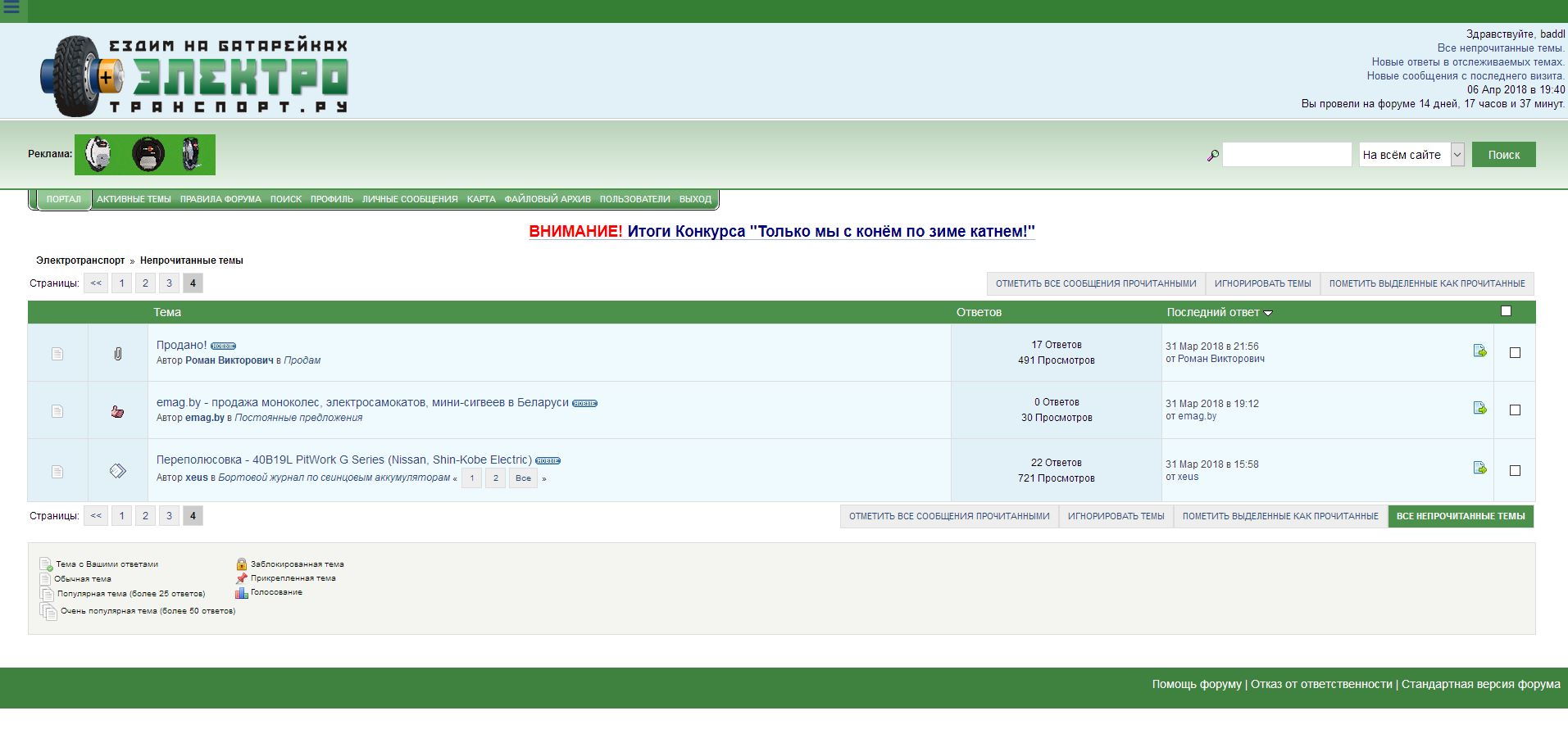Click the magnifier icon beside the search field
Viewport: 1568px width, 729px height.
[1212, 156]
